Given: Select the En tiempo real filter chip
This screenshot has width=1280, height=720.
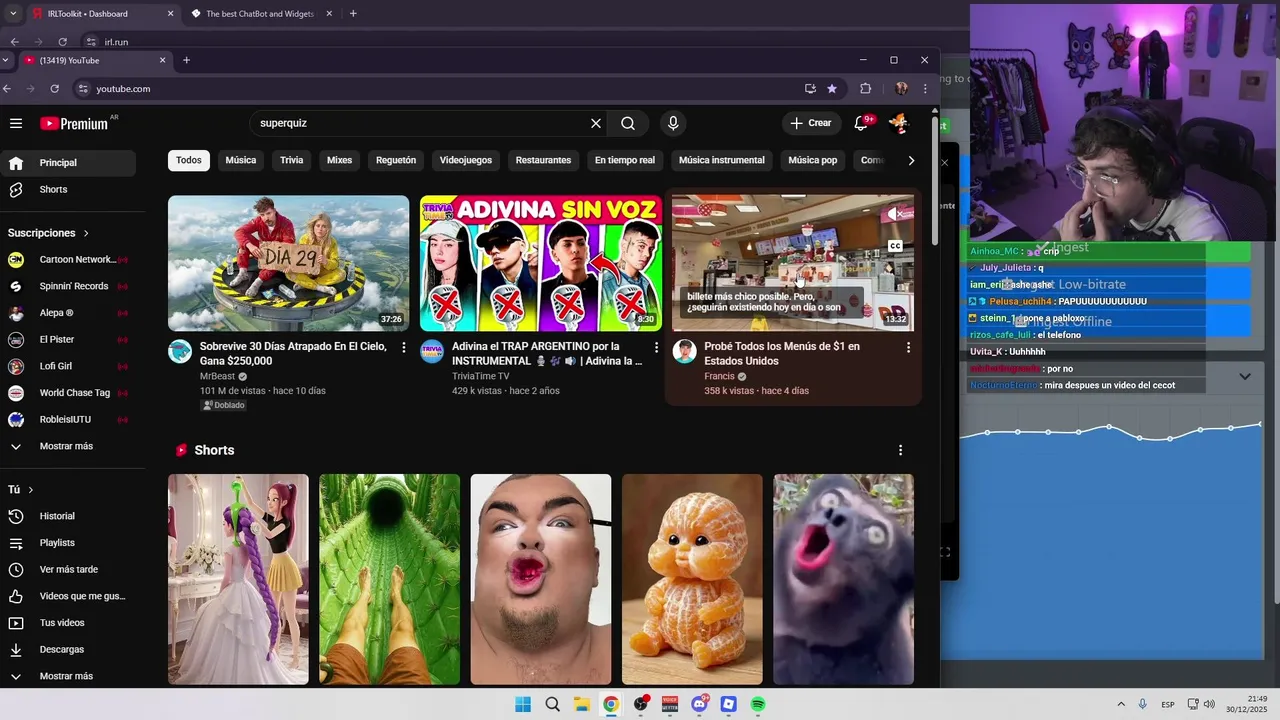Looking at the screenshot, I should coord(625,160).
